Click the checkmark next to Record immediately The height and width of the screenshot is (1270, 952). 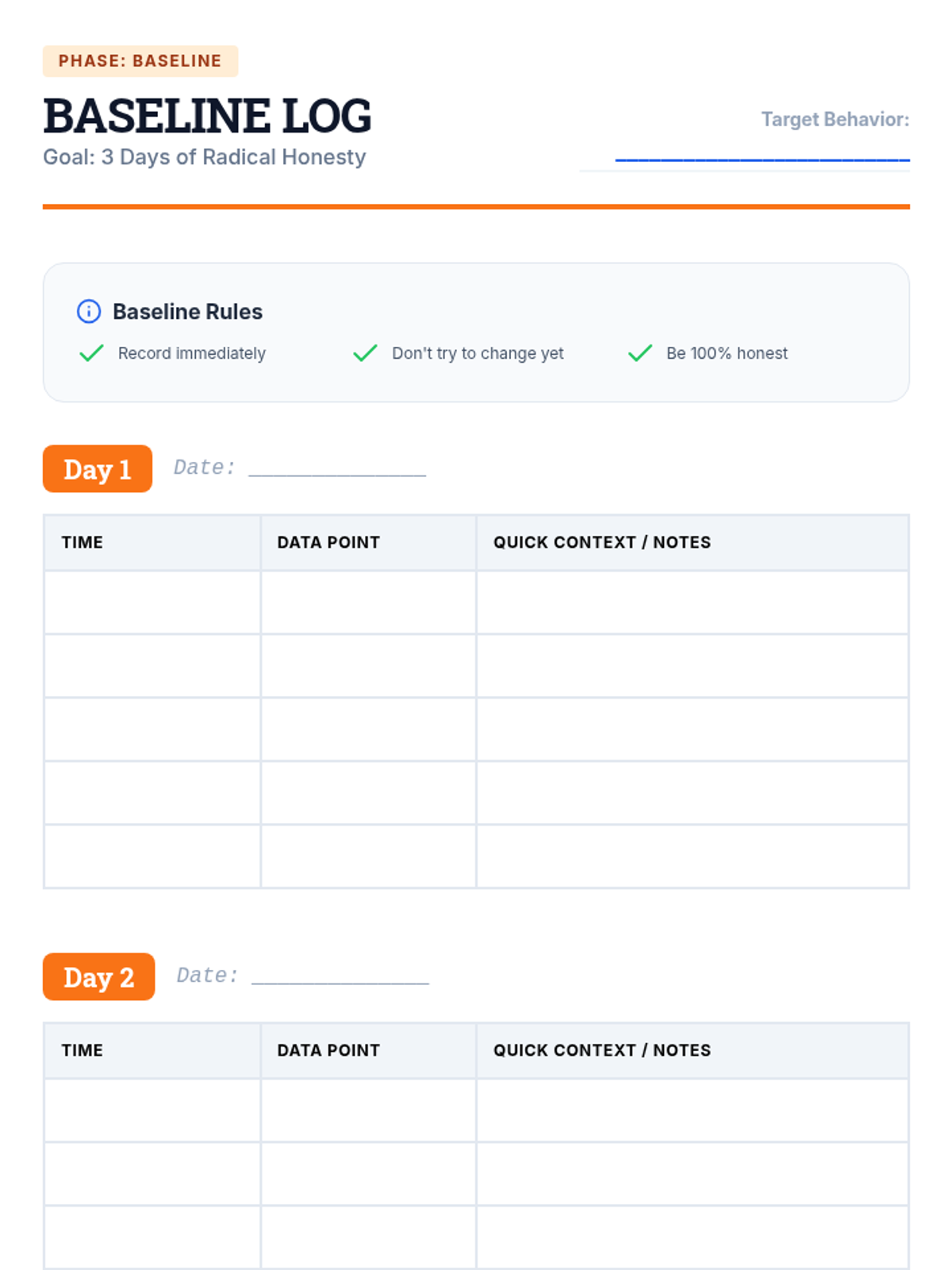tap(91, 353)
